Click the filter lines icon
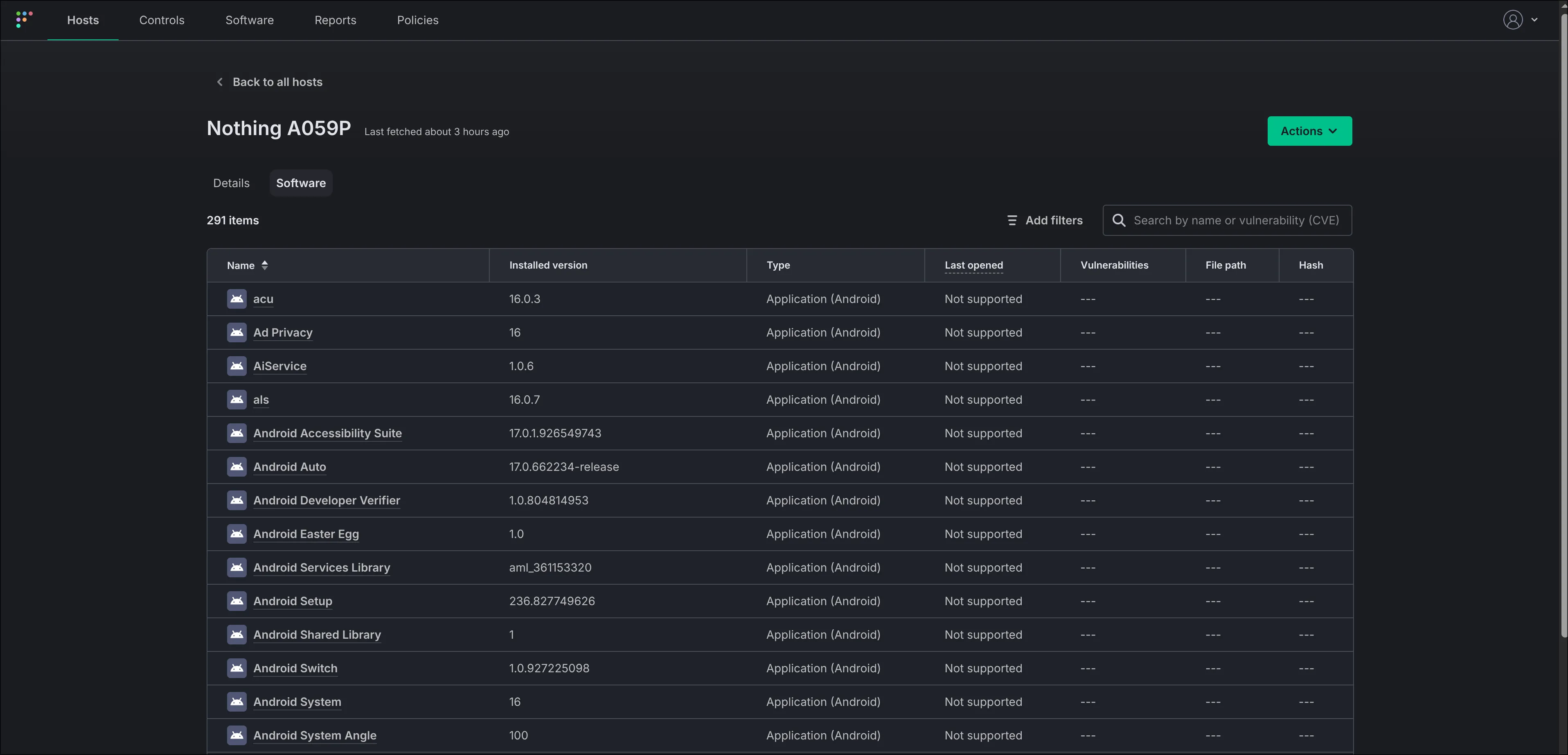This screenshot has height=755, width=1568. (1012, 220)
